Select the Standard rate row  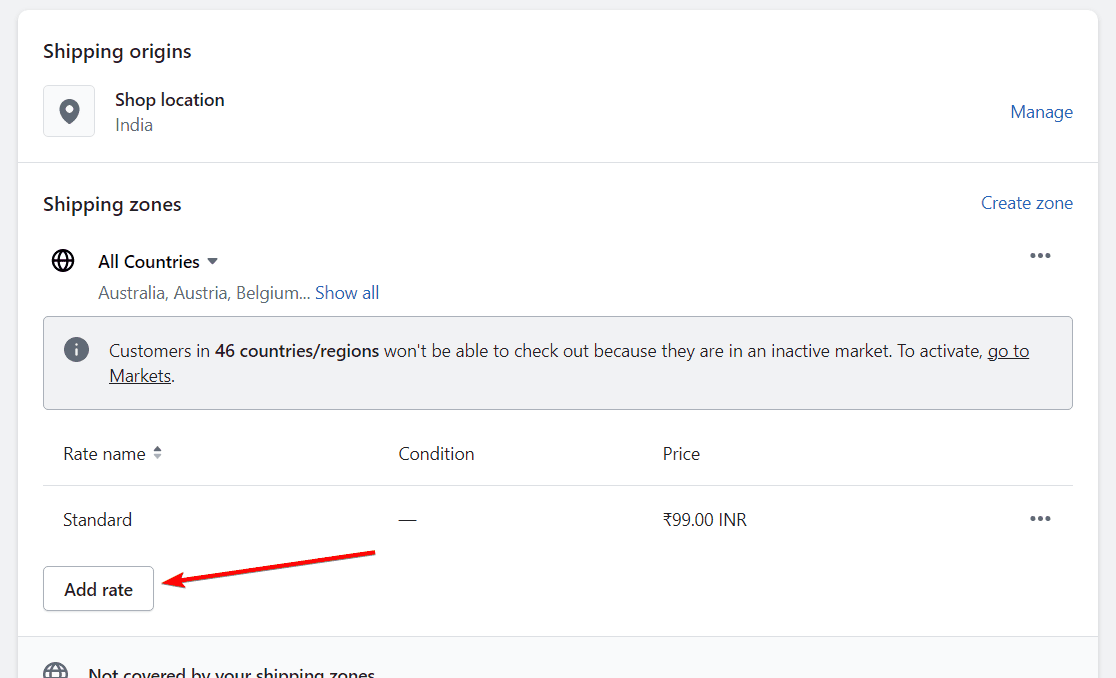click(97, 519)
